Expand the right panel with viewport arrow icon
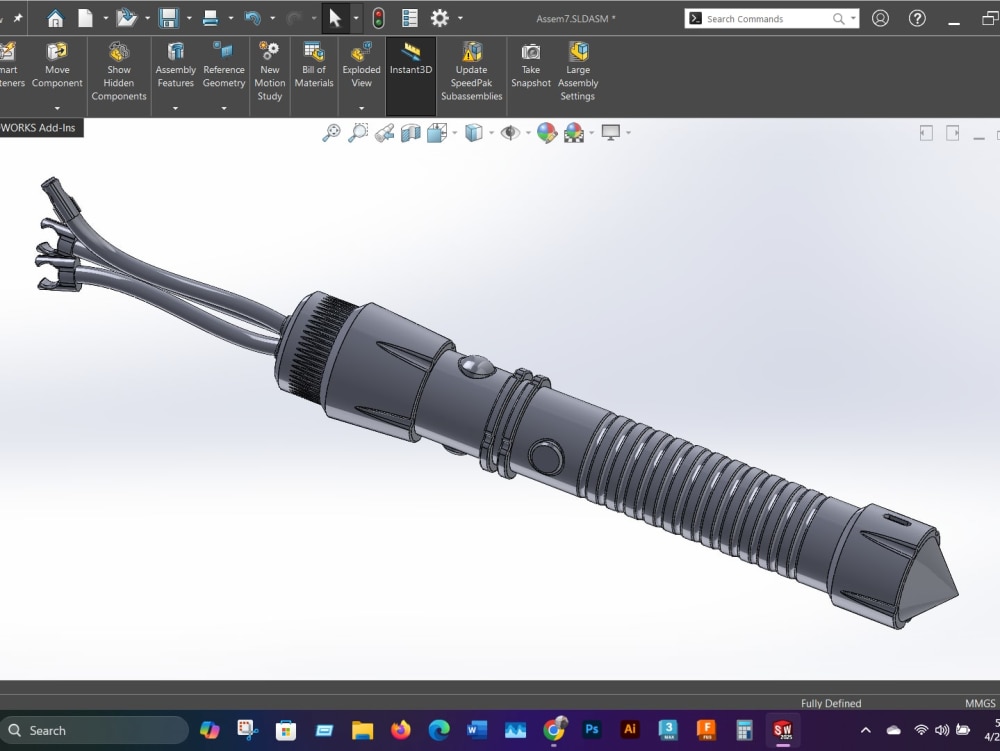Viewport: 1000px width, 751px height. (x=953, y=133)
